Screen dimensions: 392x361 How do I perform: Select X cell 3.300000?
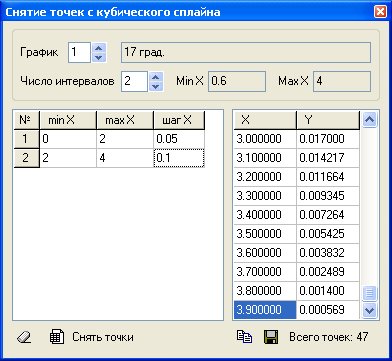point(265,196)
